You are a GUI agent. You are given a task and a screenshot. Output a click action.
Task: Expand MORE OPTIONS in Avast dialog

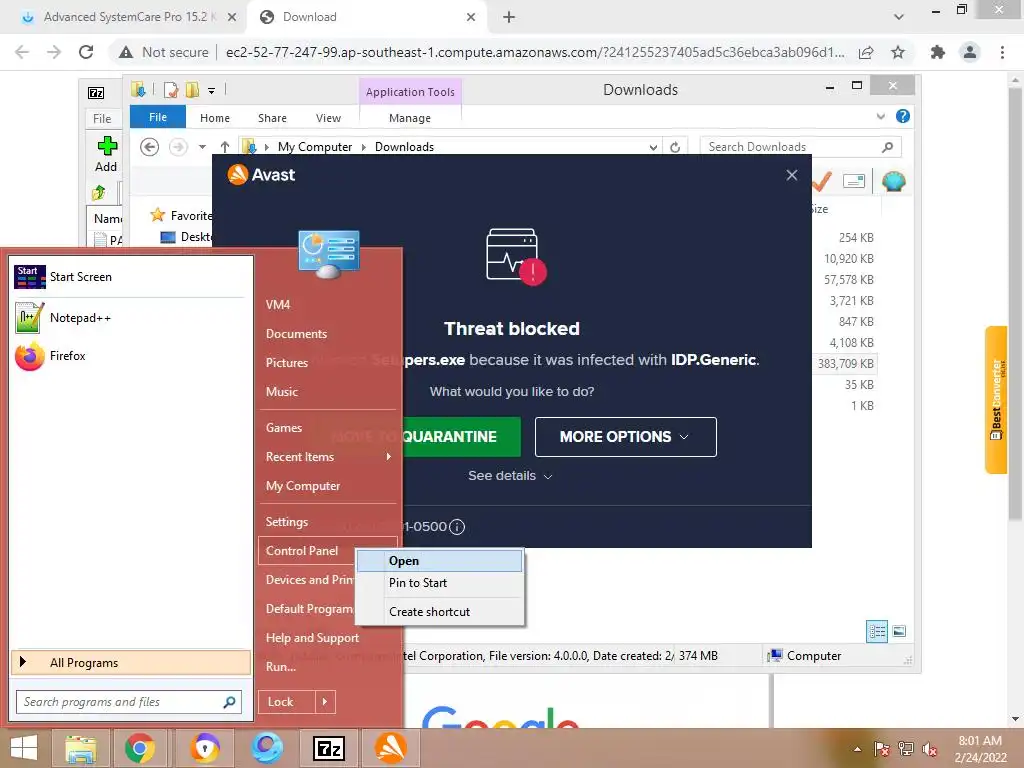[x=626, y=437]
